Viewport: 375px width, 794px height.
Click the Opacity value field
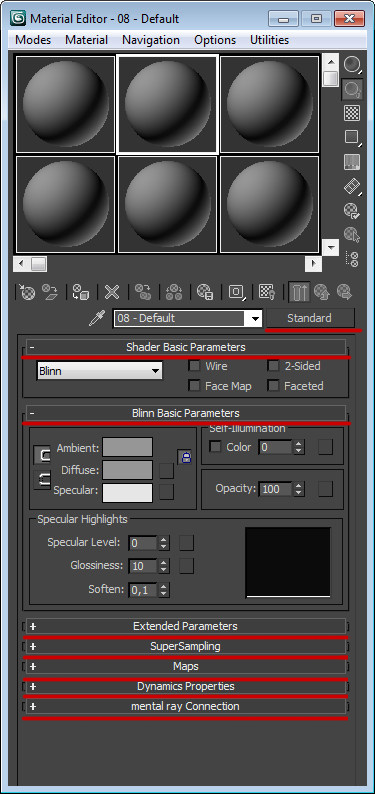pyautogui.click(x=276, y=489)
